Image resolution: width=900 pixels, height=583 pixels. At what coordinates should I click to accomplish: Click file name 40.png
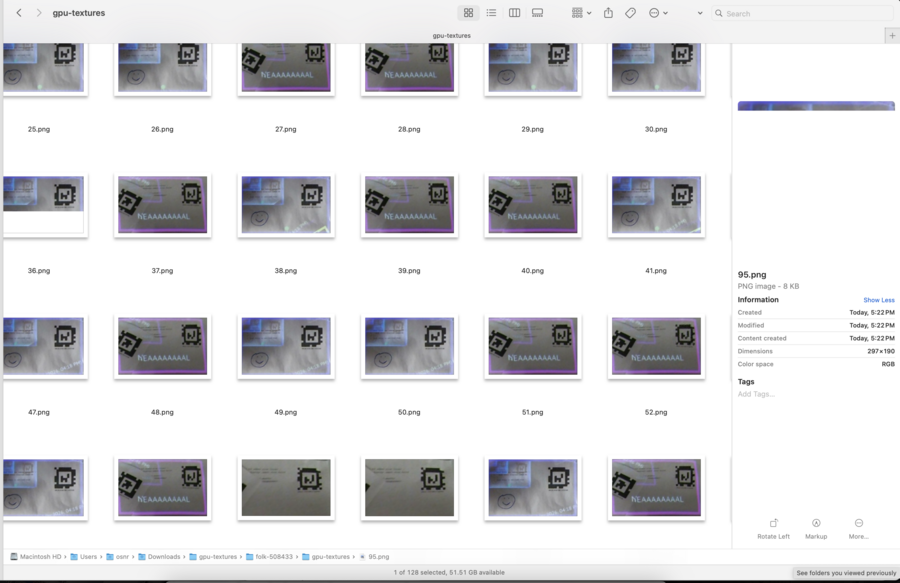coord(533,270)
